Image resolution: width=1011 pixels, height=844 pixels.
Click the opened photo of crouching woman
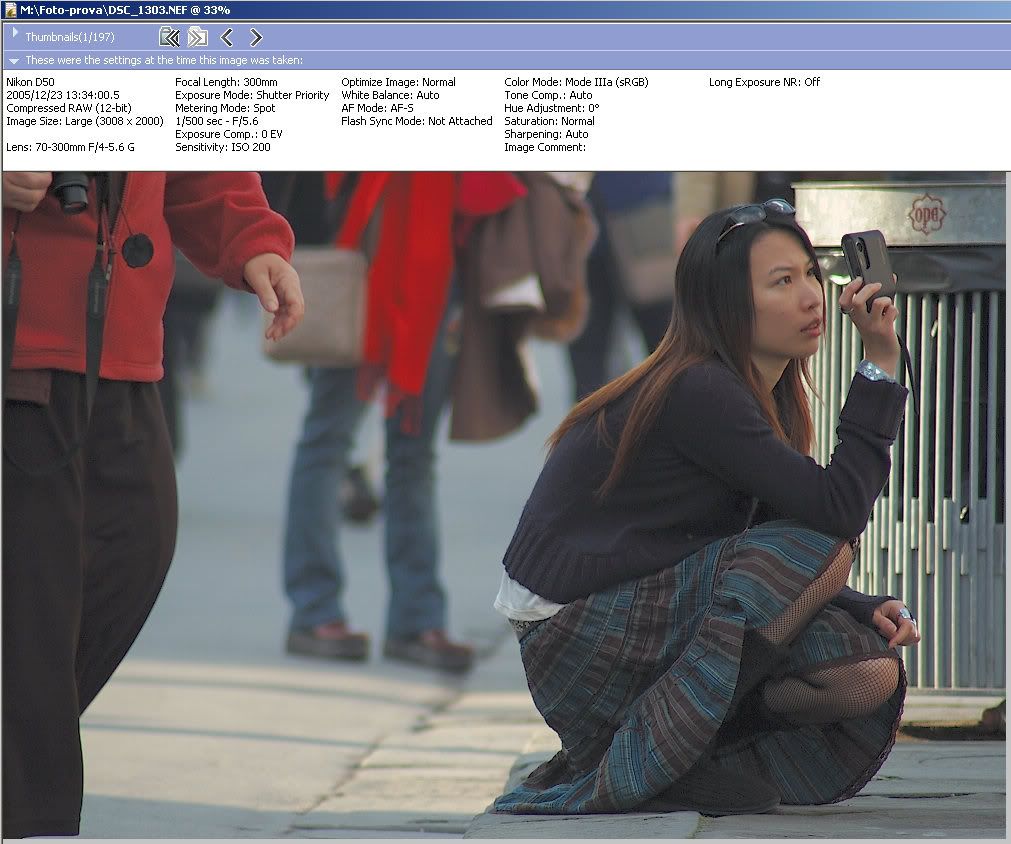pyautogui.click(x=503, y=505)
